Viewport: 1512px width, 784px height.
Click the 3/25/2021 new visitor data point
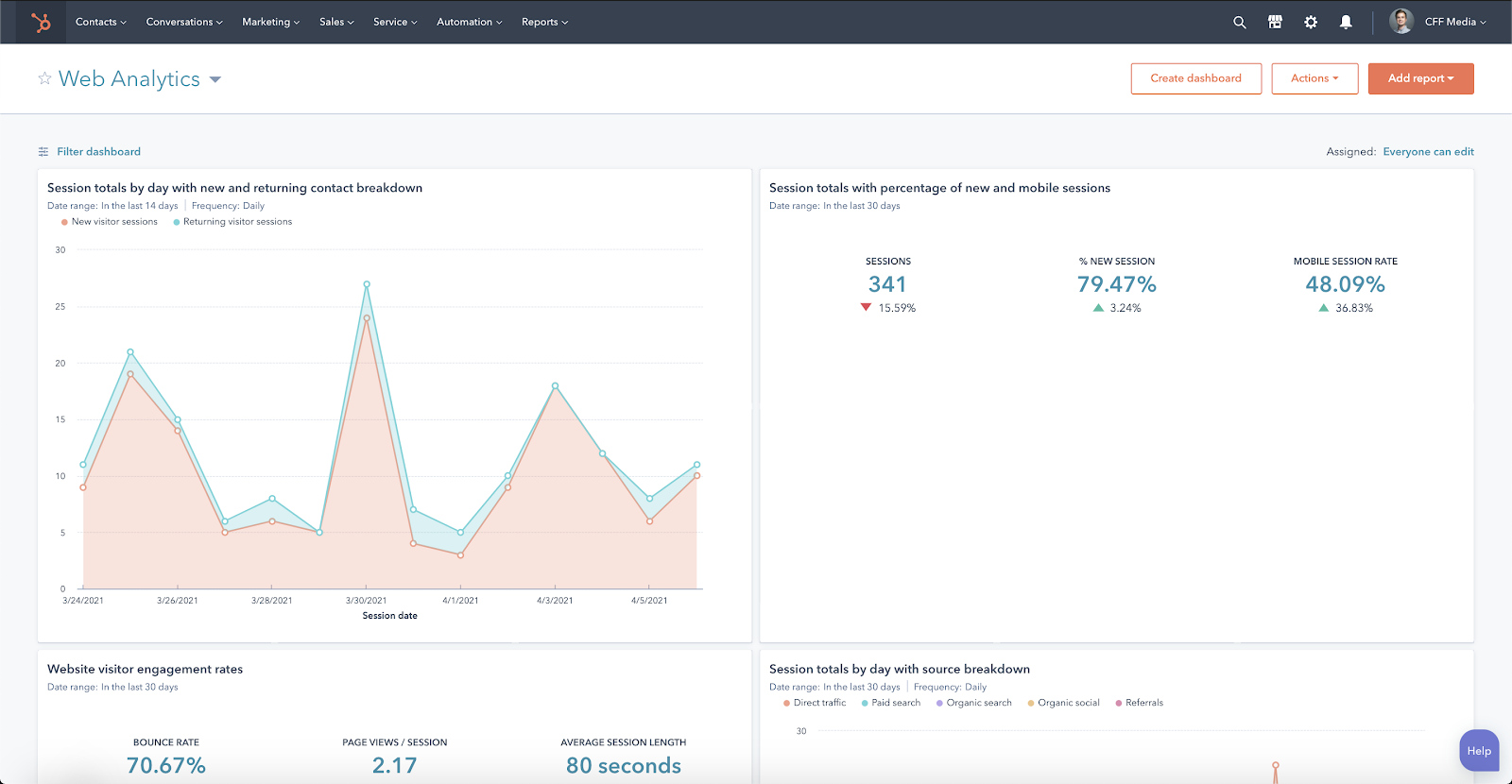pos(130,374)
